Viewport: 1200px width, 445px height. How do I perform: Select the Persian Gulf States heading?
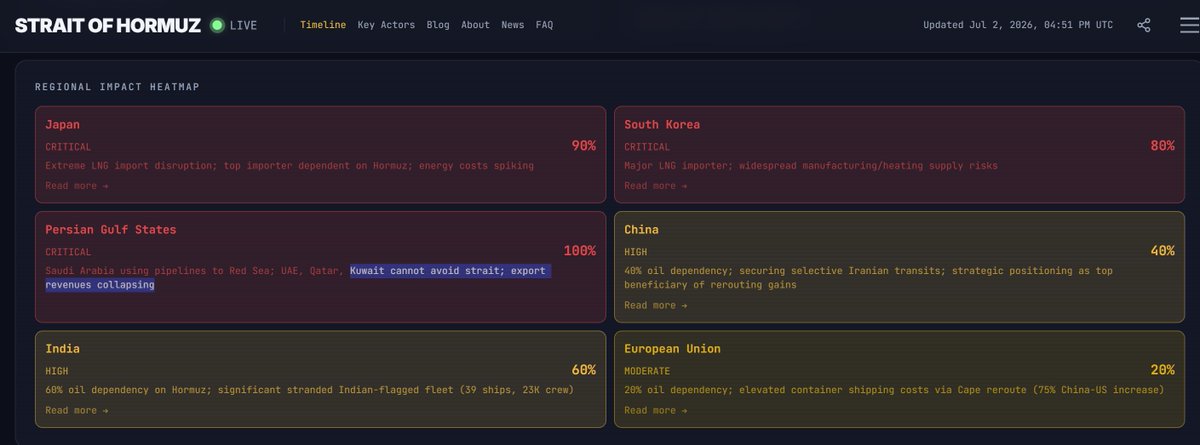(x=110, y=230)
